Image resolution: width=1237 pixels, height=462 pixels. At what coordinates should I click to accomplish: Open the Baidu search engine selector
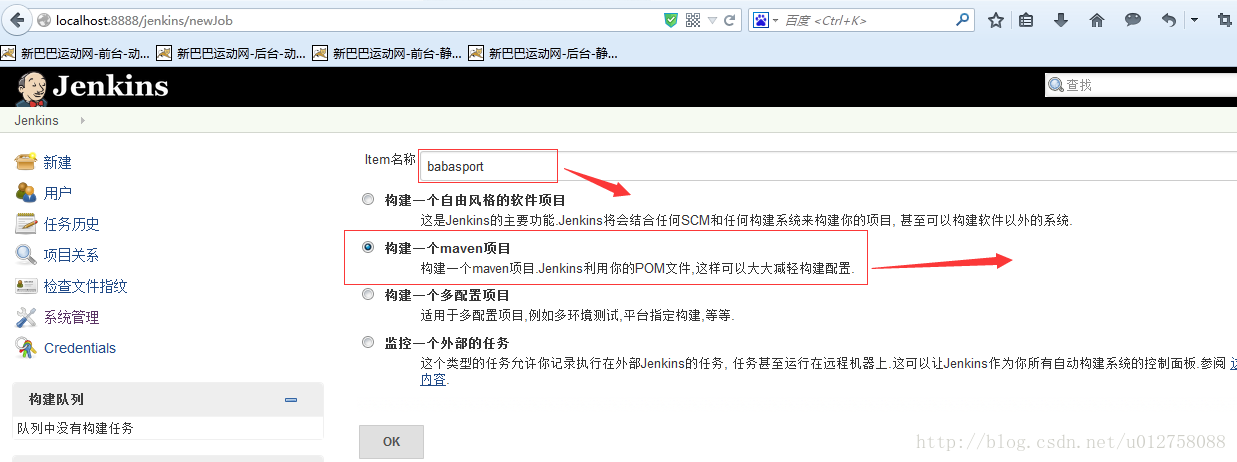(766, 20)
